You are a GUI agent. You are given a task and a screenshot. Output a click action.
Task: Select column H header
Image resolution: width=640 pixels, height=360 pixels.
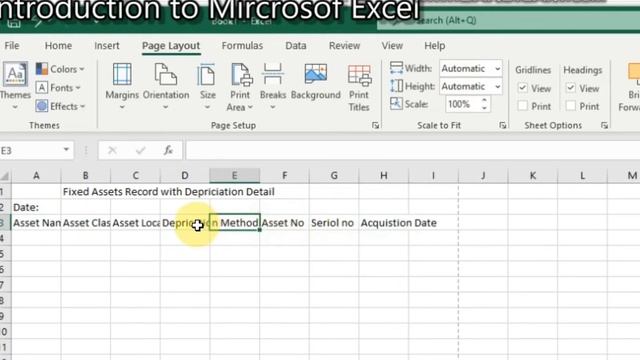coord(384,176)
